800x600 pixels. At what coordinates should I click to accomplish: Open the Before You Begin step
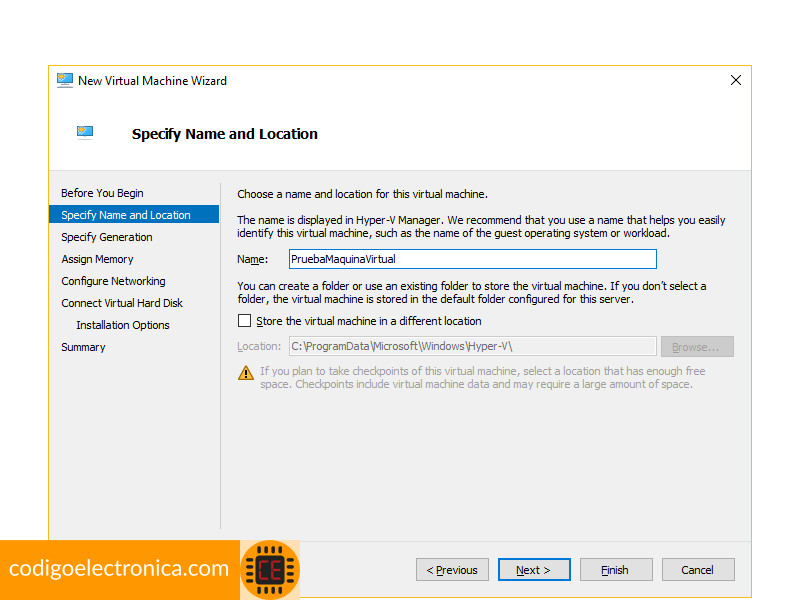(102, 193)
